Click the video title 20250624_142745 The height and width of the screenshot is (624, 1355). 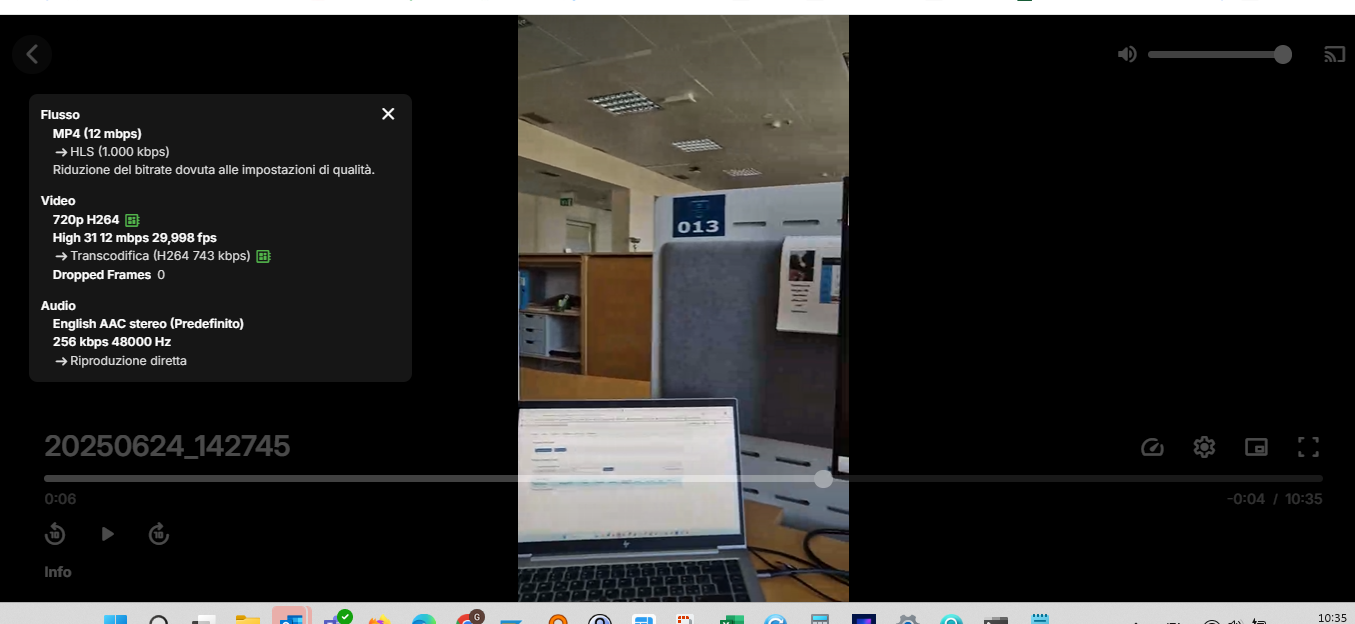[167, 446]
